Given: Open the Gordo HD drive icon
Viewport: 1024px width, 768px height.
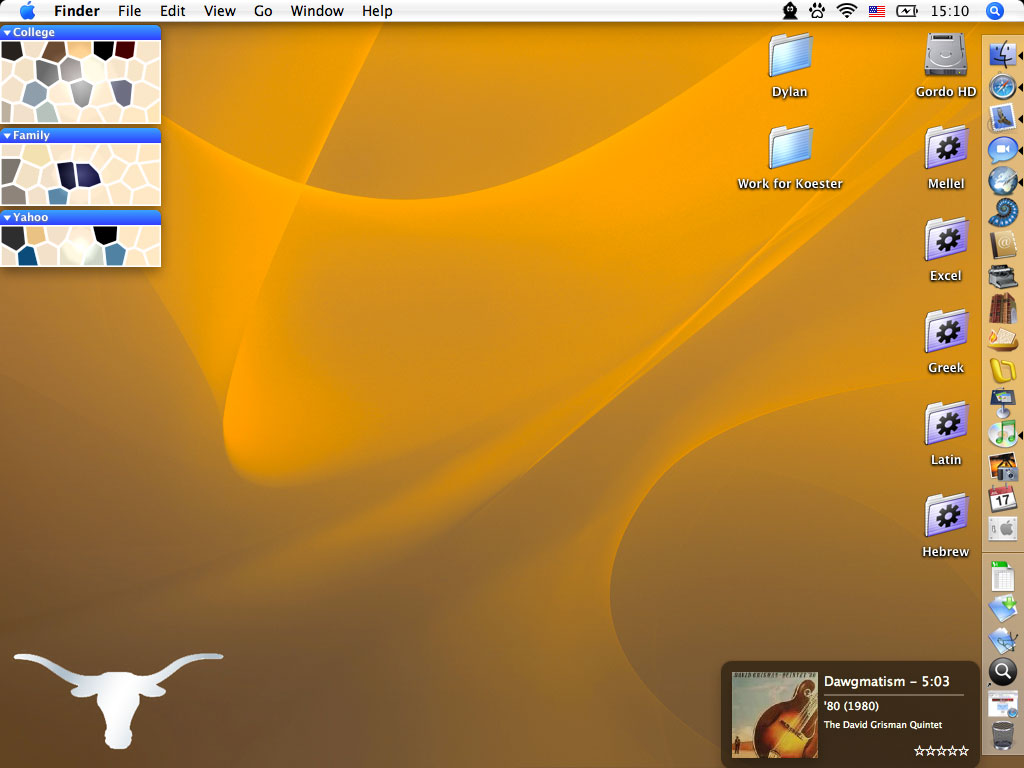Looking at the screenshot, I should click(945, 56).
